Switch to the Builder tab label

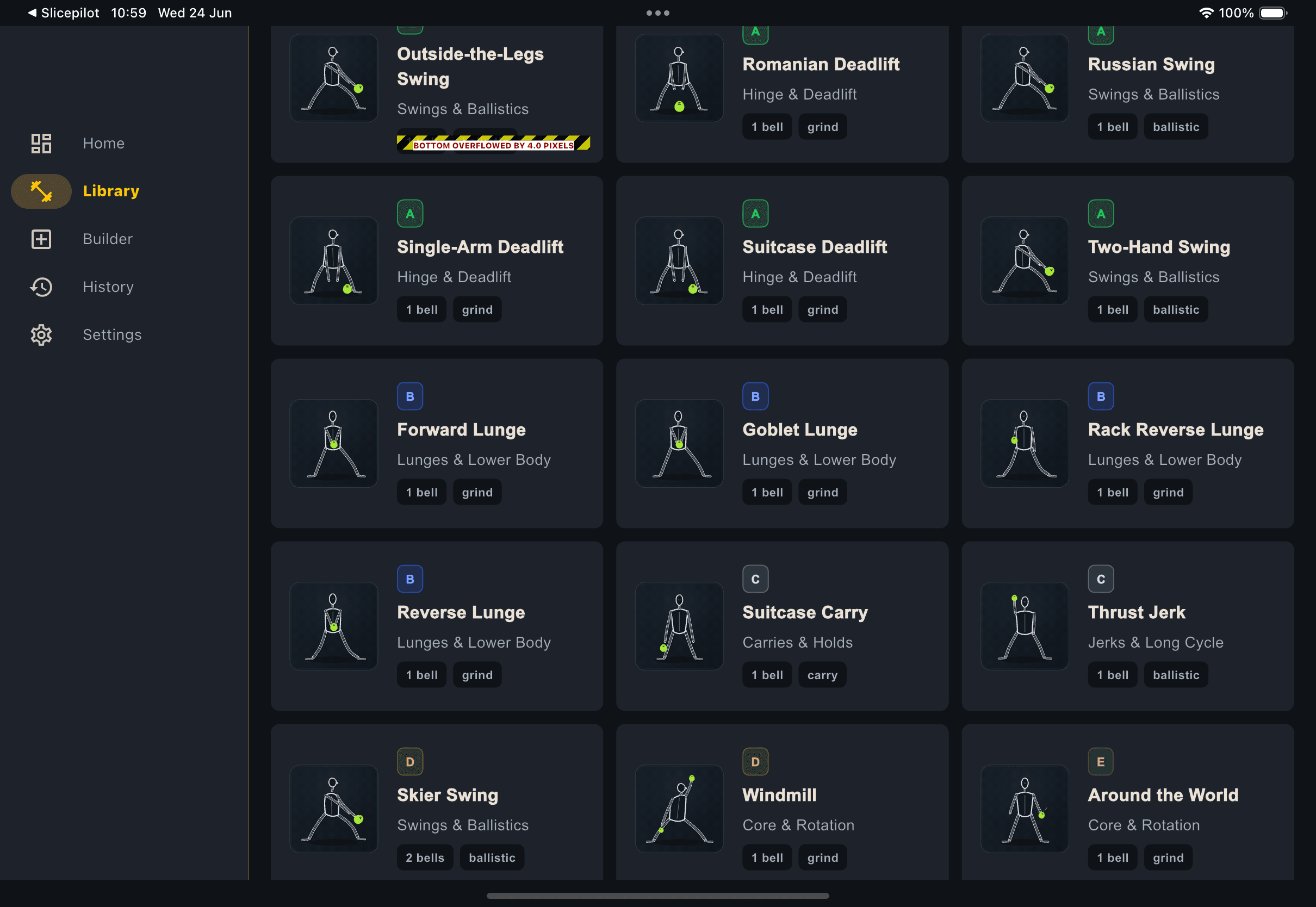[x=107, y=239]
